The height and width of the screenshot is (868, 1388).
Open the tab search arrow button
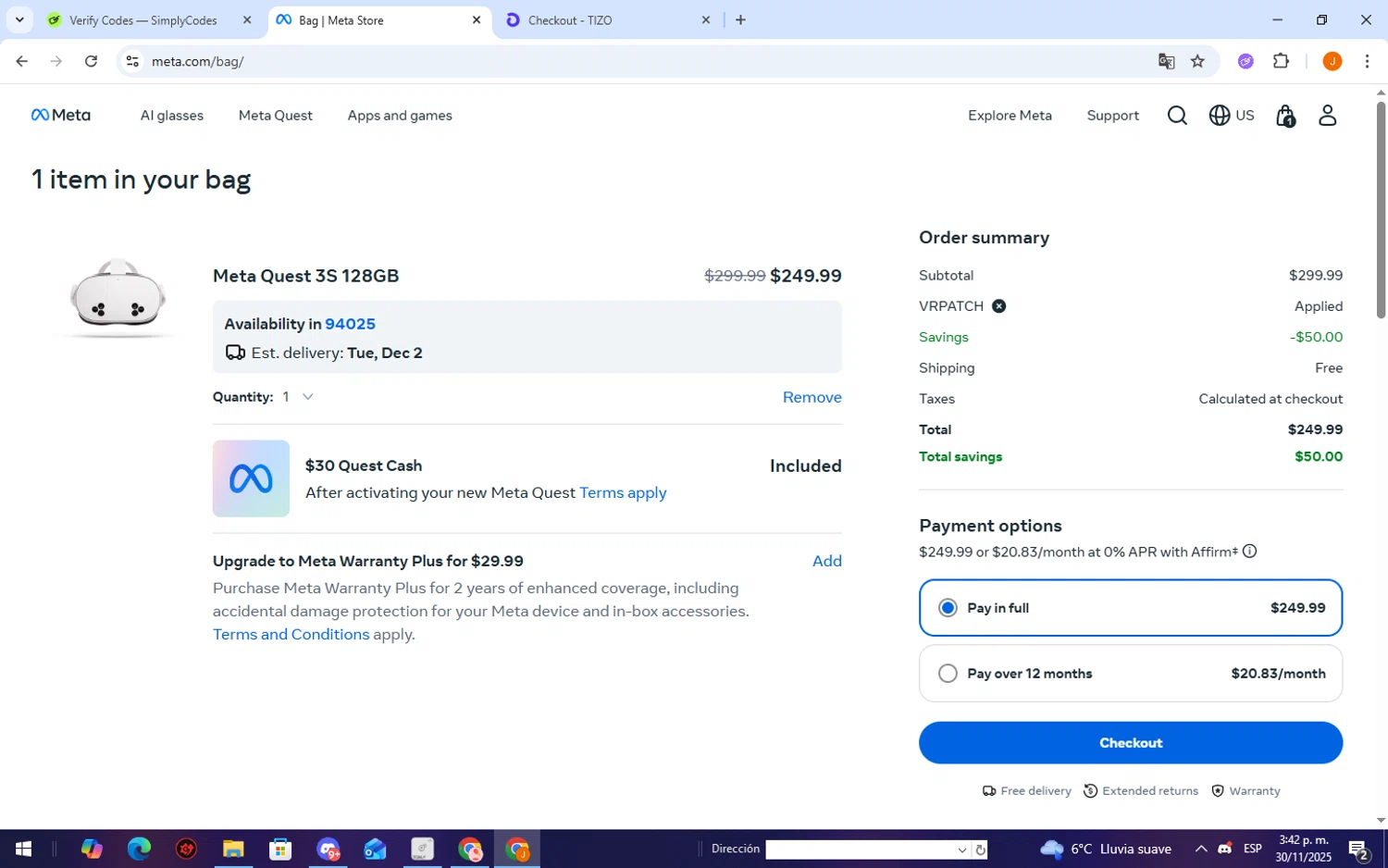coord(19,19)
